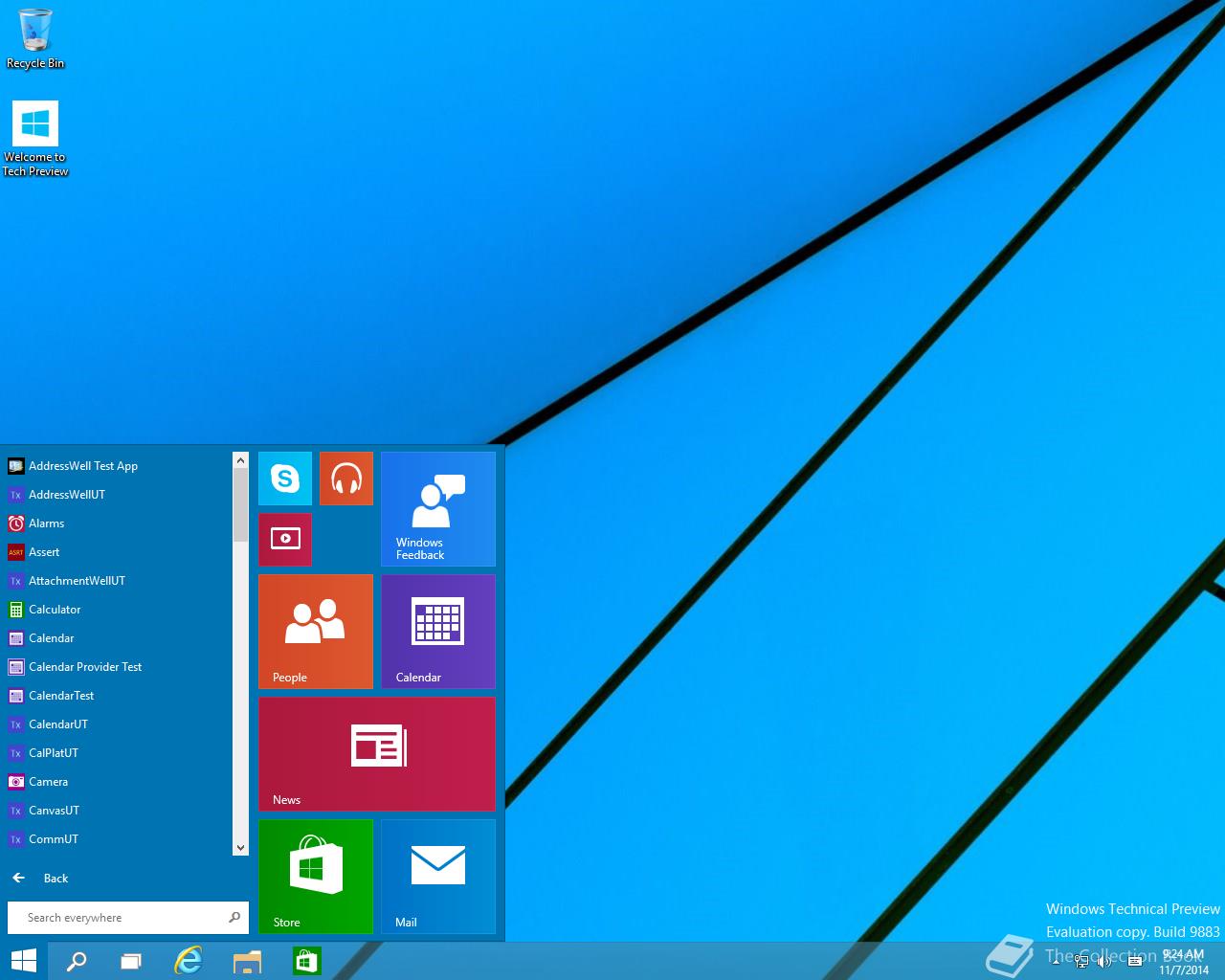This screenshot has height=980, width=1225.
Task: Open the People tile
Action: (316, 632)
